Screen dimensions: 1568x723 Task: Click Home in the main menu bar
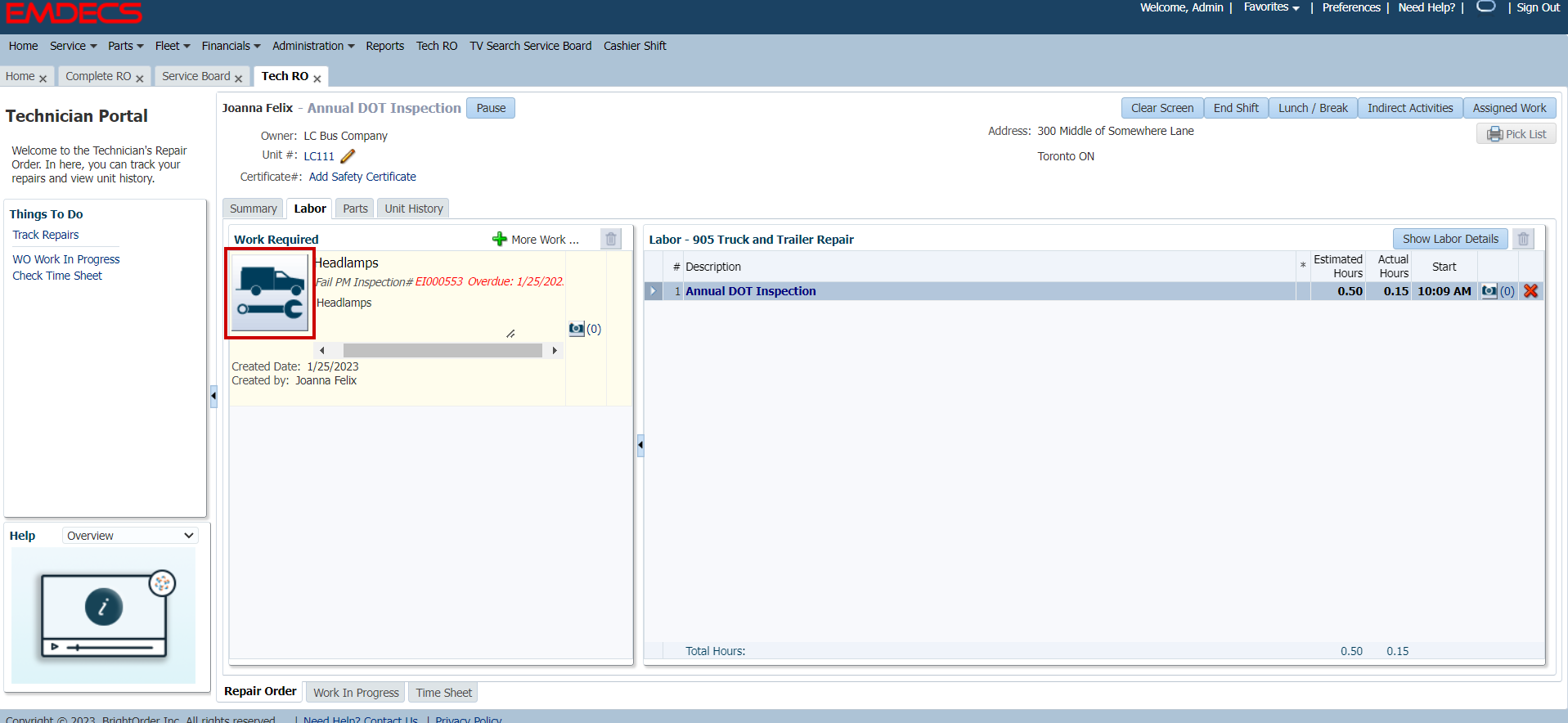point(23,46)
